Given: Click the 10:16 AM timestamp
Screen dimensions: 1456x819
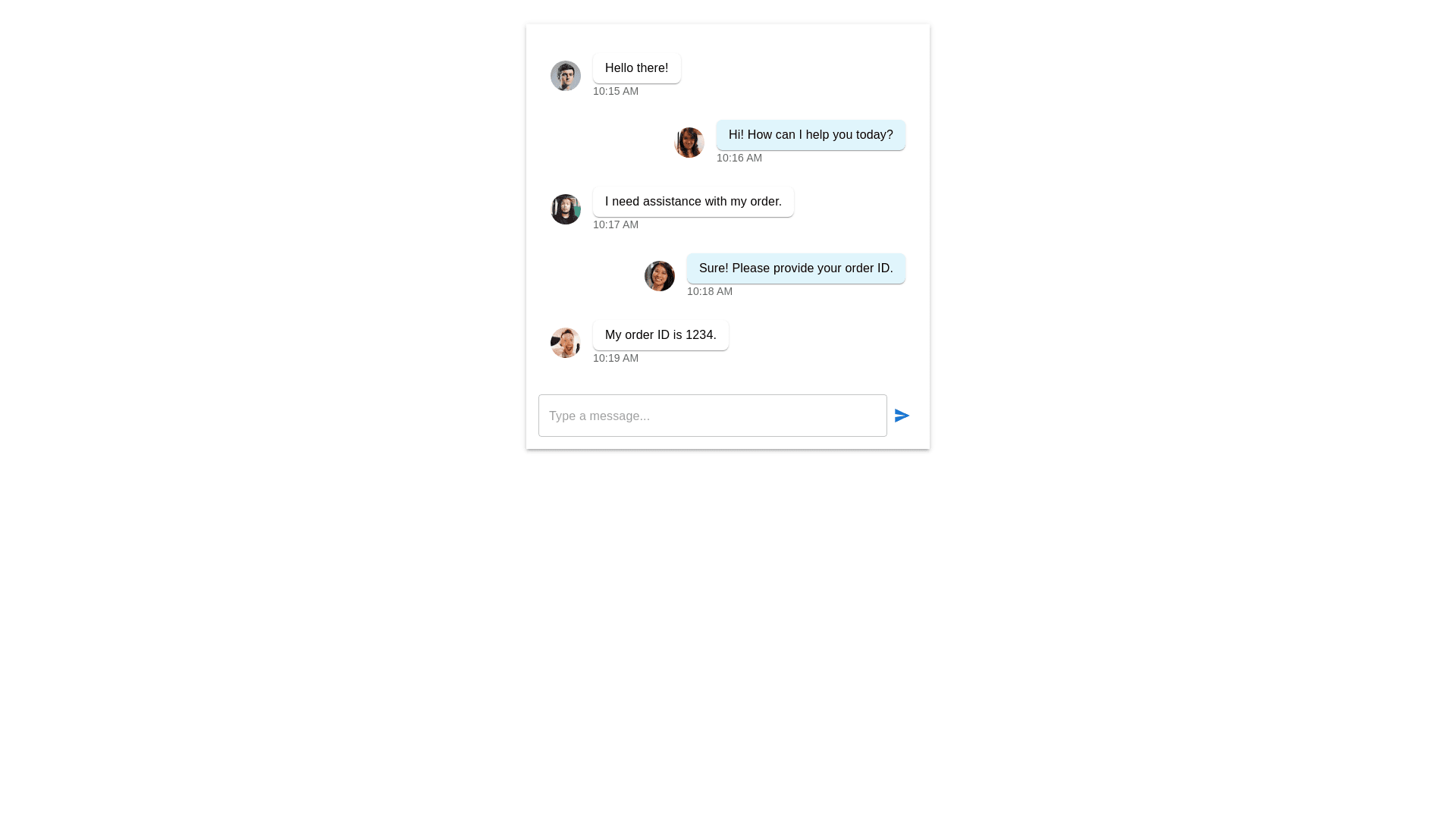Looking at the screenshot, I should [x=739, y=158].
